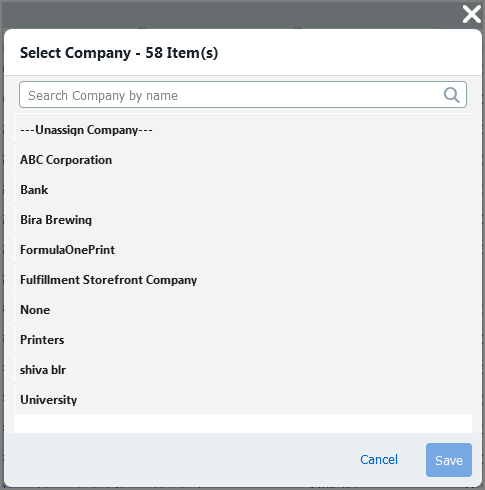
Task: Click the Select Company heading text
Action: (x=75, y=53)
